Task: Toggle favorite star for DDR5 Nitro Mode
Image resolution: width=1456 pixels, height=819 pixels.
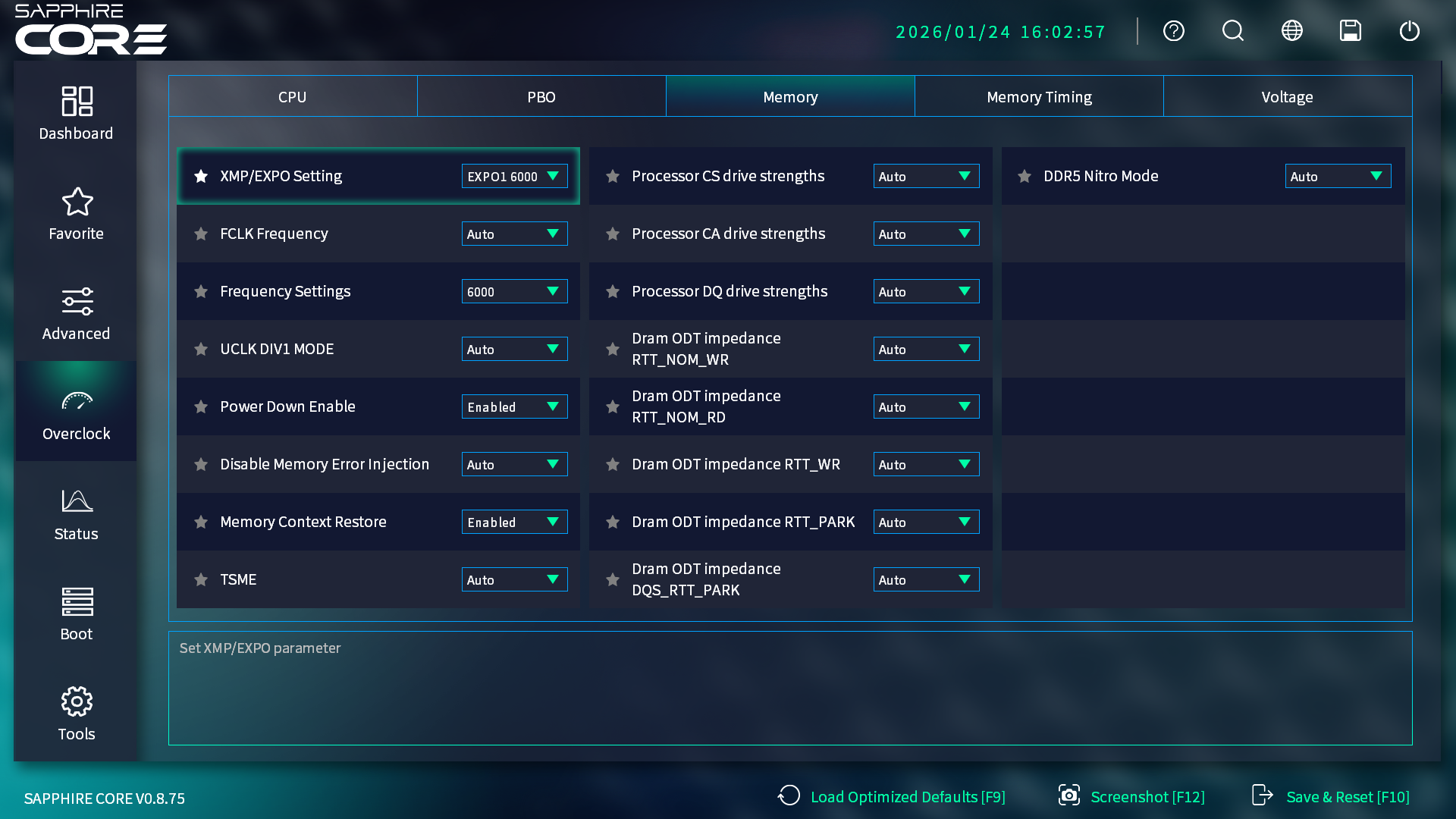Action: coord(1025,177)
